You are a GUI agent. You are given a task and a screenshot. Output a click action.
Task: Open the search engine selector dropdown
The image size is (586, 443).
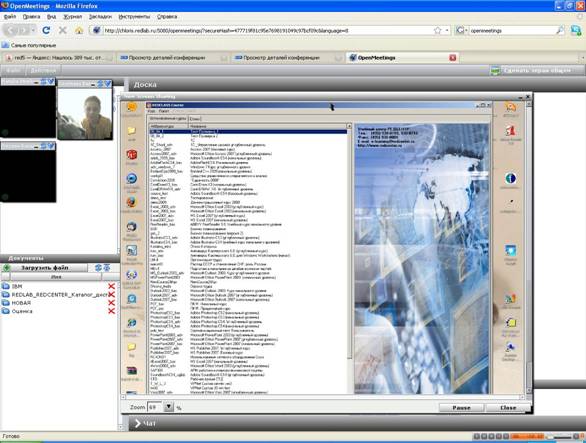(462, 31)
